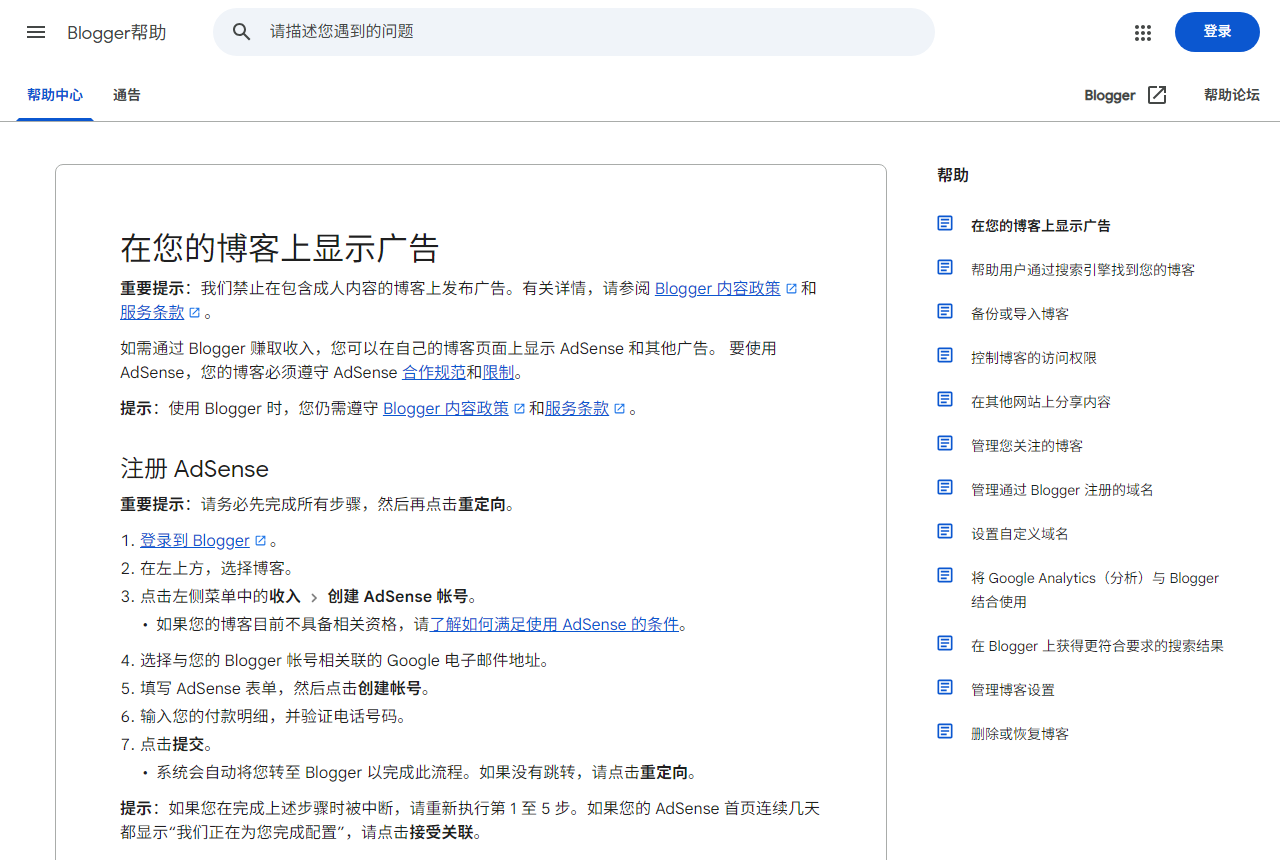Open the 帮助论坛 page
This screenshot has height=860, width=1280.
1232,95
